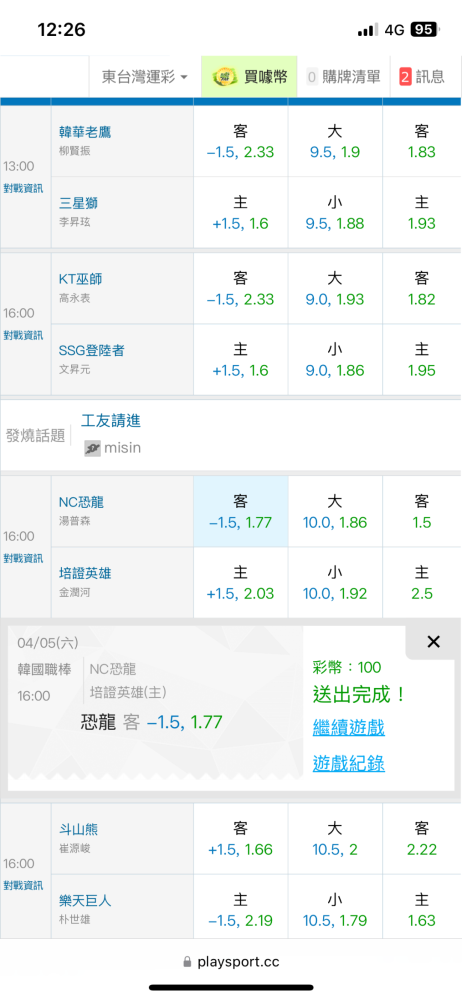Open the 韓華老鷹 team link
This screenshot has width=462, height=1000.
point(86,131)
